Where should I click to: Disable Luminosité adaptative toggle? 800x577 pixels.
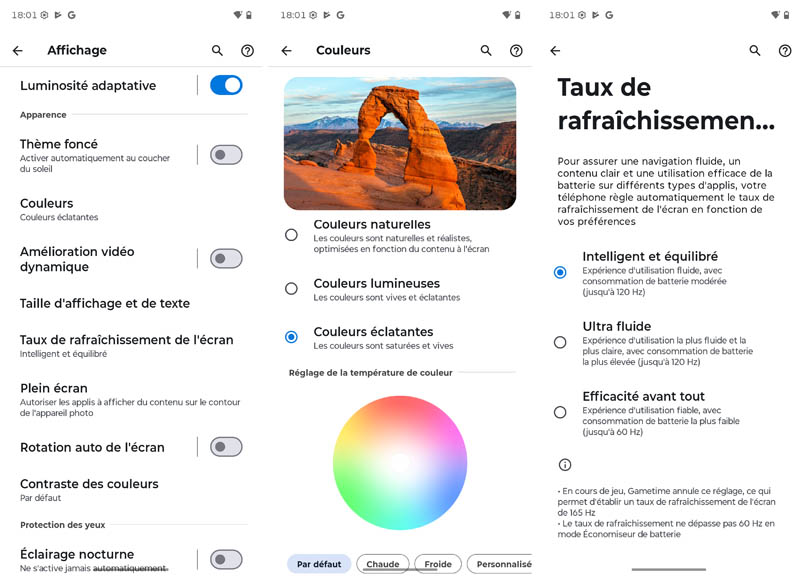226,86
